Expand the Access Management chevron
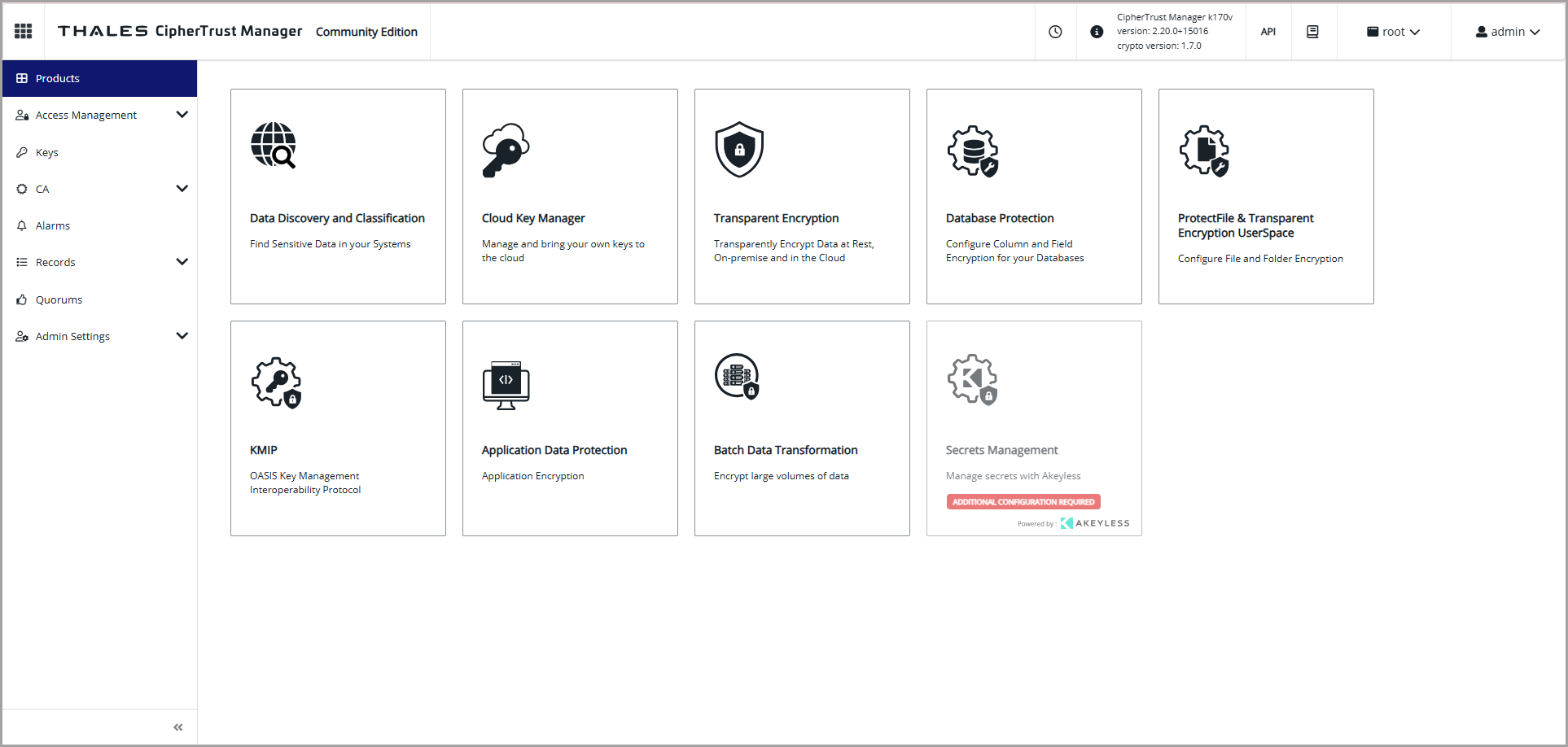Screen dimensions: 1568x747 tap(182, 115)
